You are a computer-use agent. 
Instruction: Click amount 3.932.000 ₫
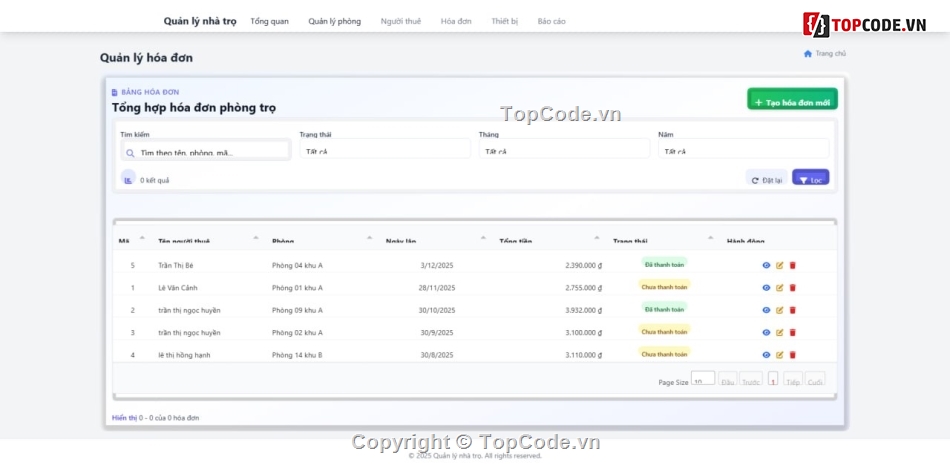coord(583,310)
